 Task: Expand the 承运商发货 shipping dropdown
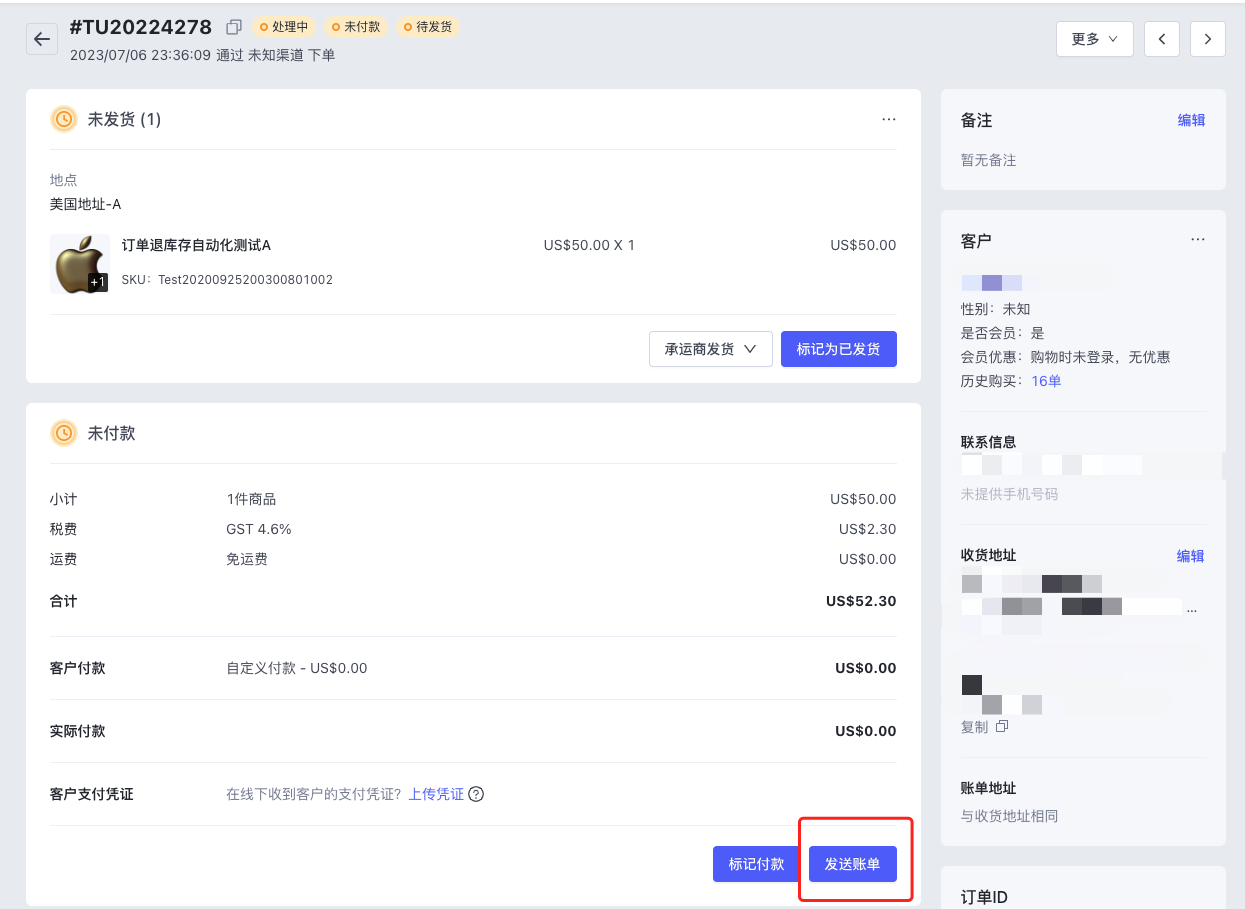click(710, 349)
